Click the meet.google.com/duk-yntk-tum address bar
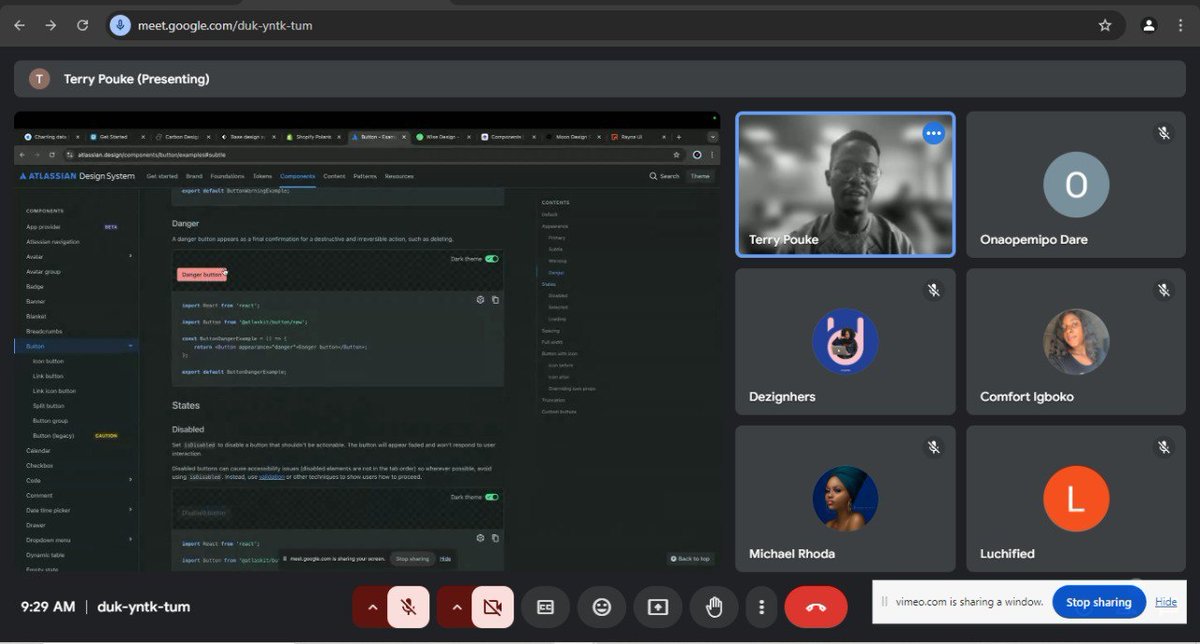This screenshot has height=644, width=1200. (615, 25)
